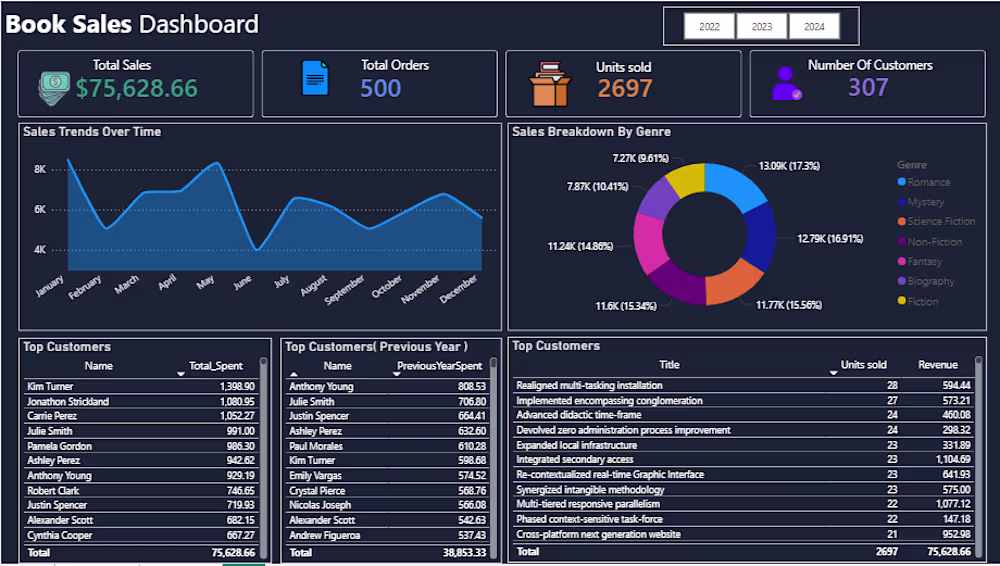Select the Non-Fiction genre in the legend
This screenshot has height=566, width=1000.
930,242
